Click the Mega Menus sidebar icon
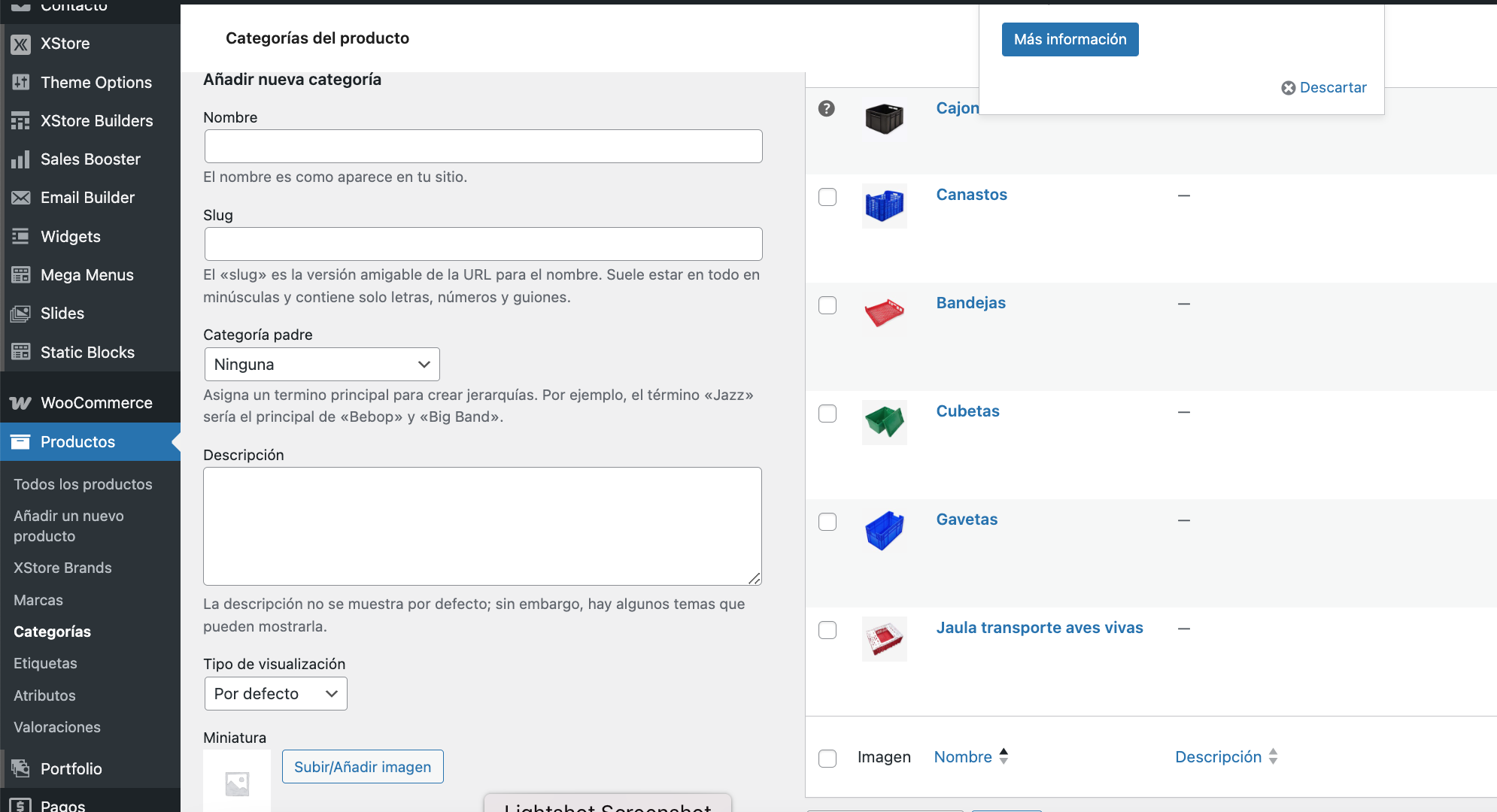 (x=21, y=274)
